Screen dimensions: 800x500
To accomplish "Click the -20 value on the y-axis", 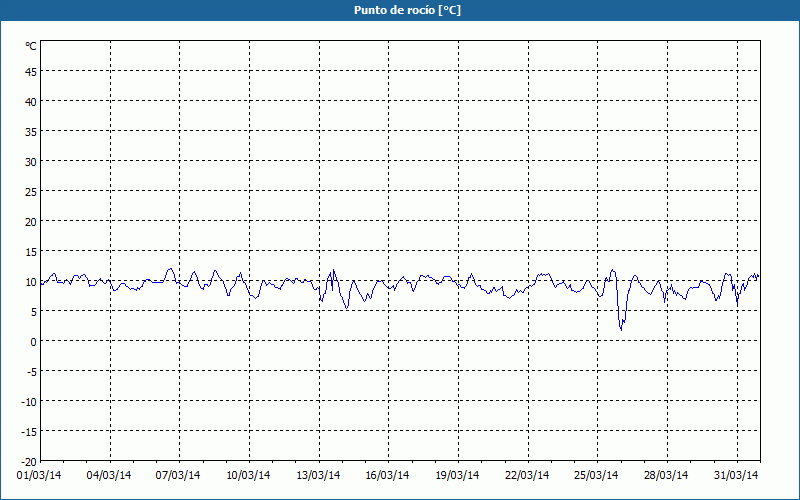I will point(29,462).
